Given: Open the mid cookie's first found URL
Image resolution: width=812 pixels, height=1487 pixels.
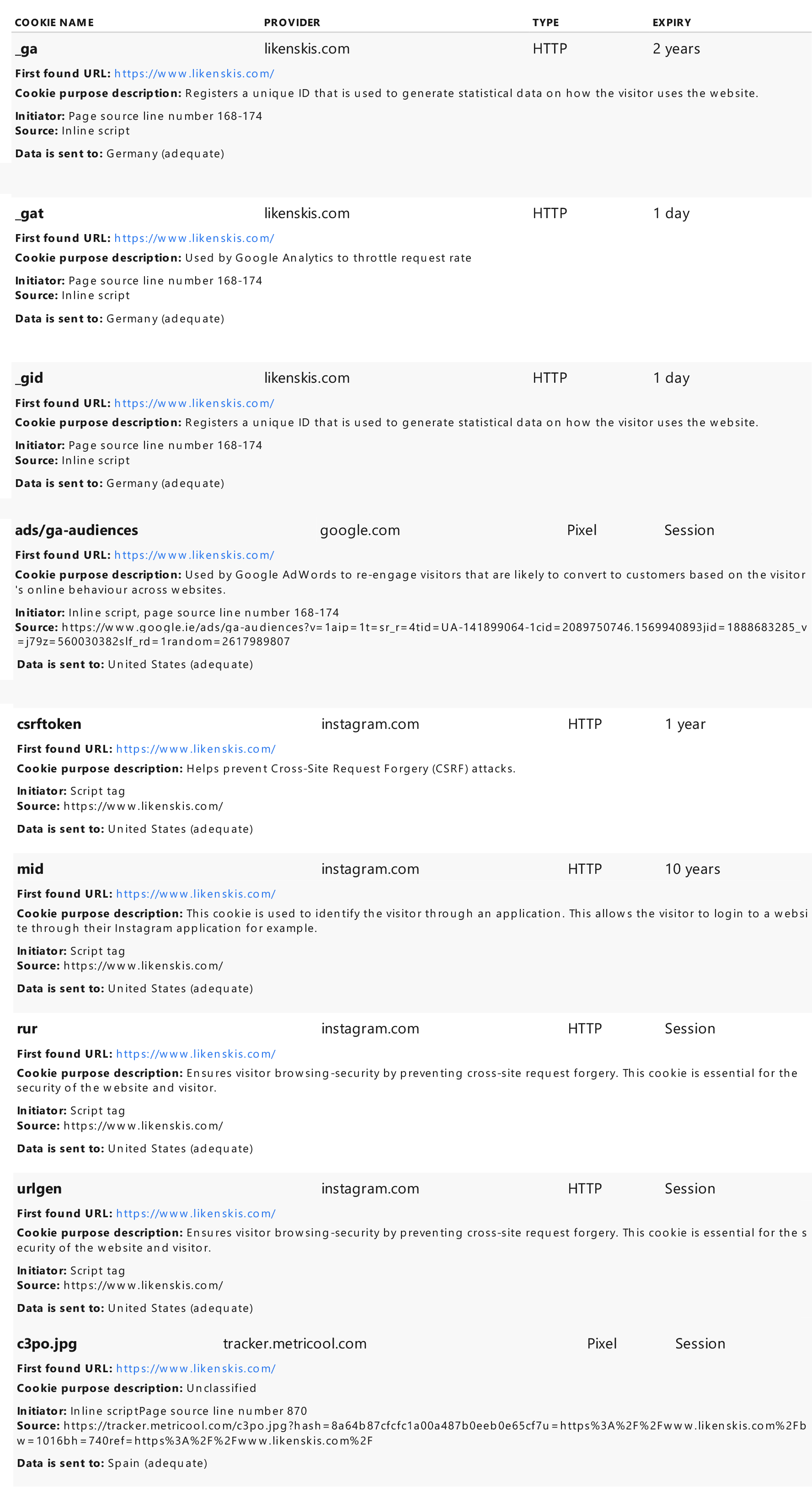Looking at the screenshot, I should coord(196,894).
